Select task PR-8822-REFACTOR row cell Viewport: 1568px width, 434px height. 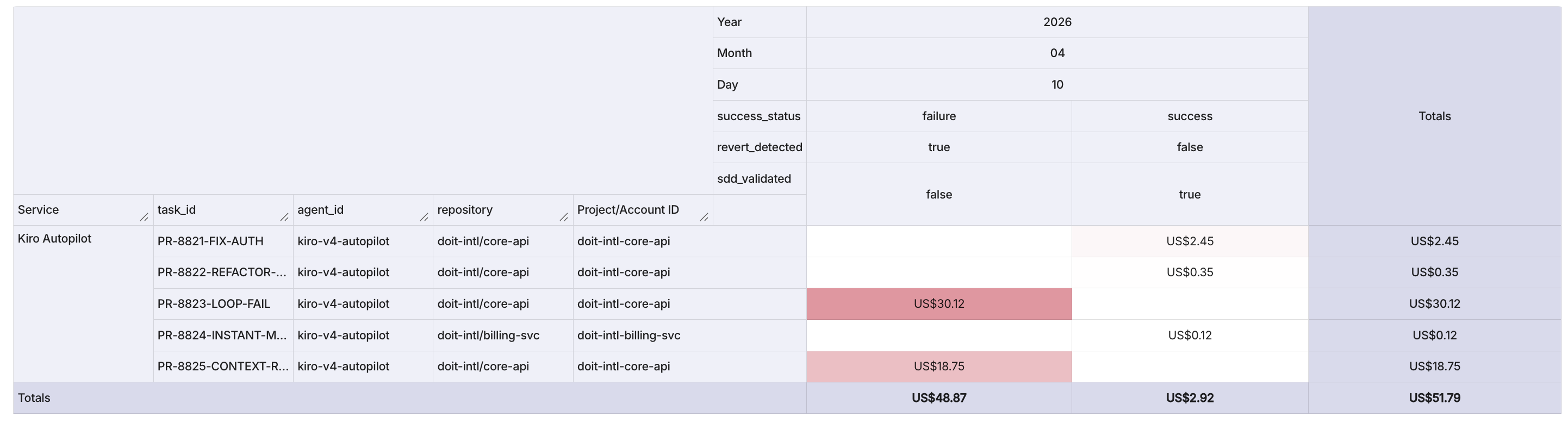point(223,272)
